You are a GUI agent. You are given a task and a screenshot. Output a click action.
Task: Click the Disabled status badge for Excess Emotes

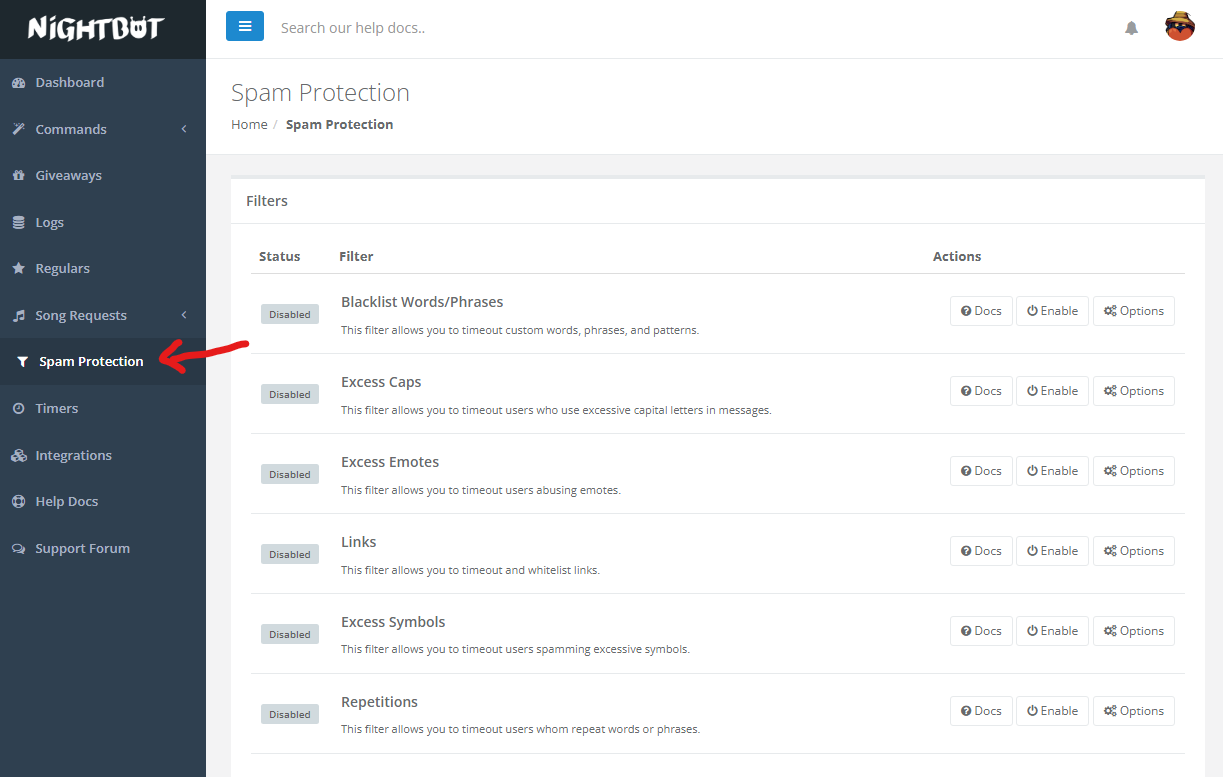290,475
